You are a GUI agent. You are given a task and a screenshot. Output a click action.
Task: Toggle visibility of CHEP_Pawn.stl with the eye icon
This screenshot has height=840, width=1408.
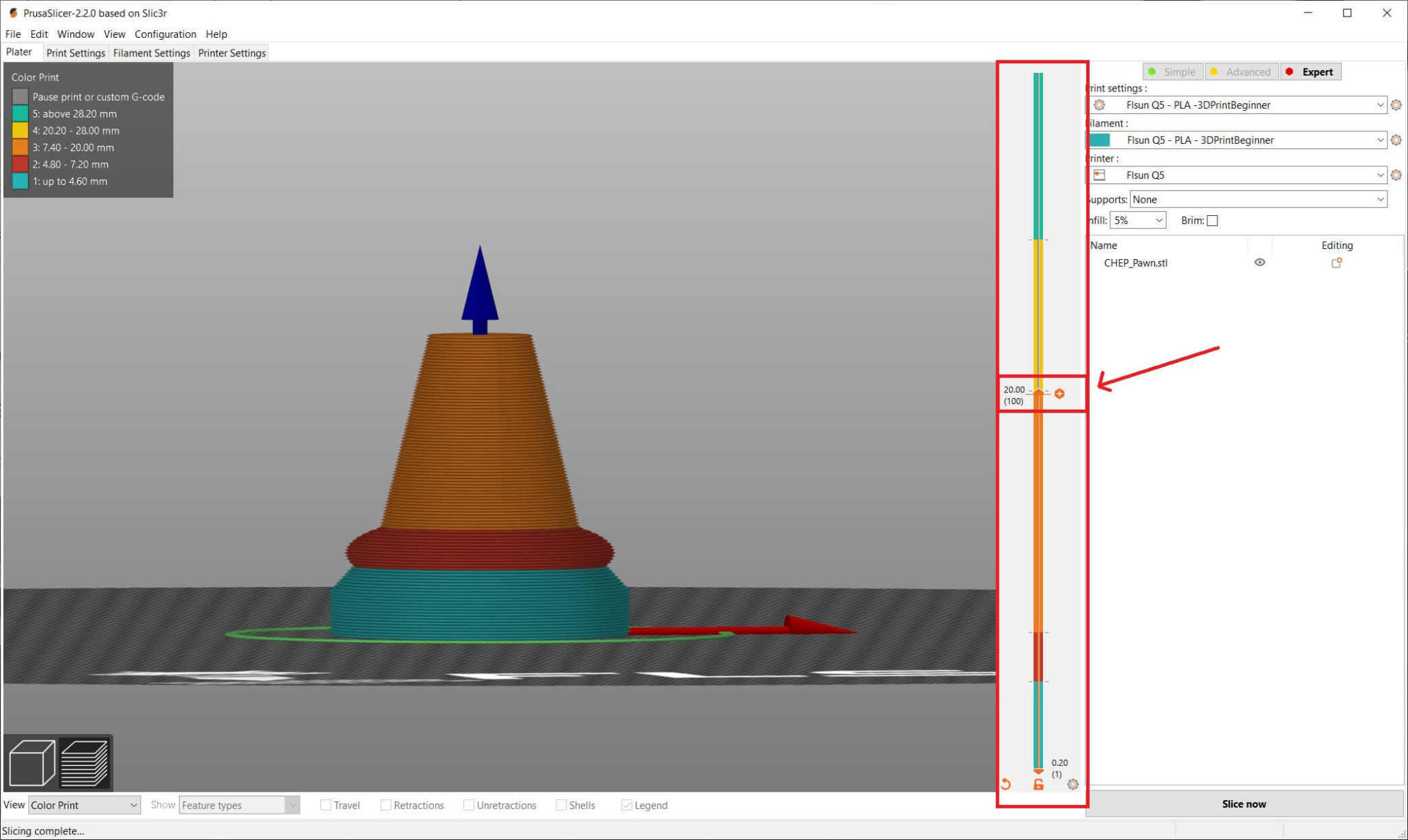(1260, 262)
